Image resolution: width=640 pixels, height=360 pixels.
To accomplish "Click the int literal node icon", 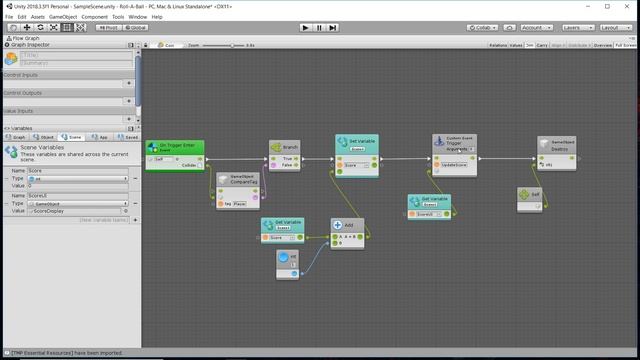I will click(x=283, y=257).
